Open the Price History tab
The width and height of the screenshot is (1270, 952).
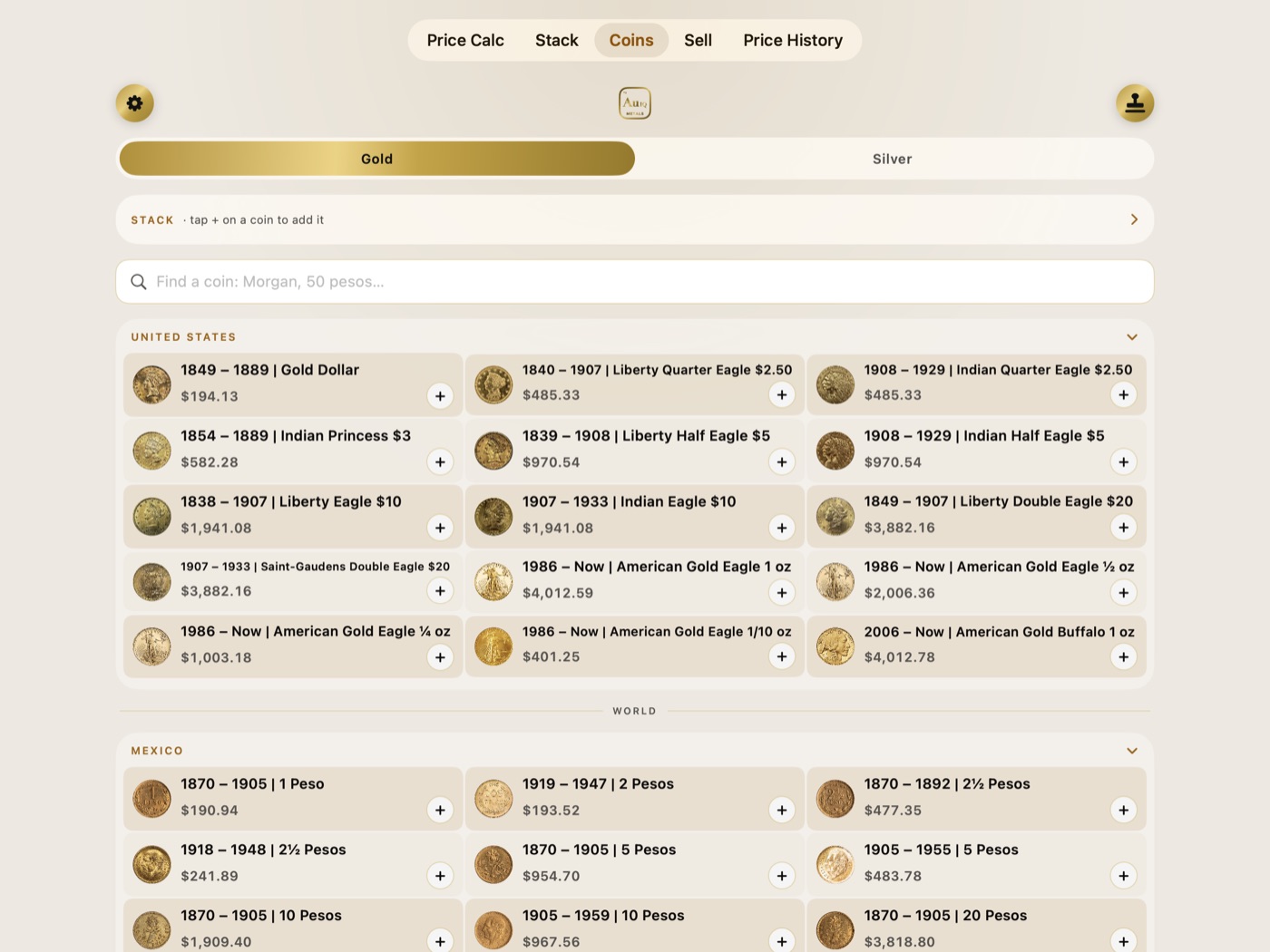(x=793, y=41)
